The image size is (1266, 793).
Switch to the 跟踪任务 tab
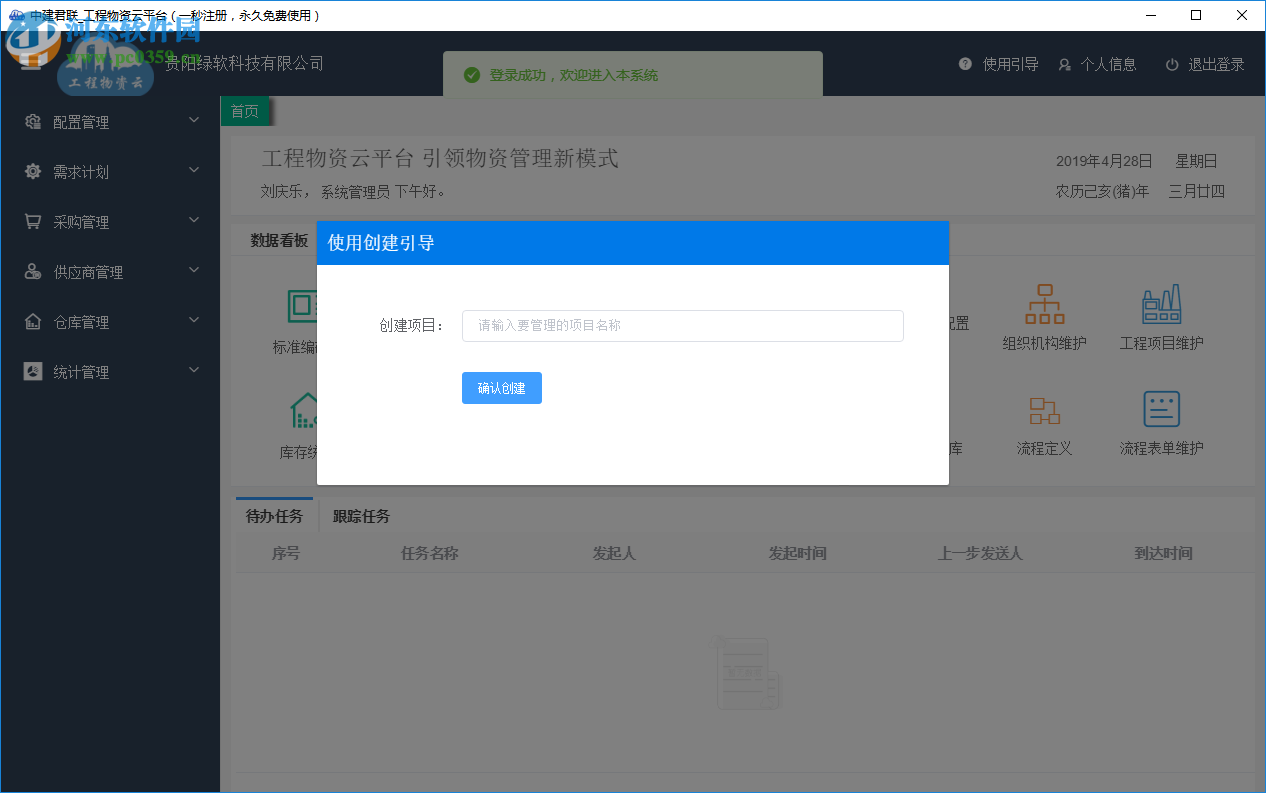click(361, 516)
